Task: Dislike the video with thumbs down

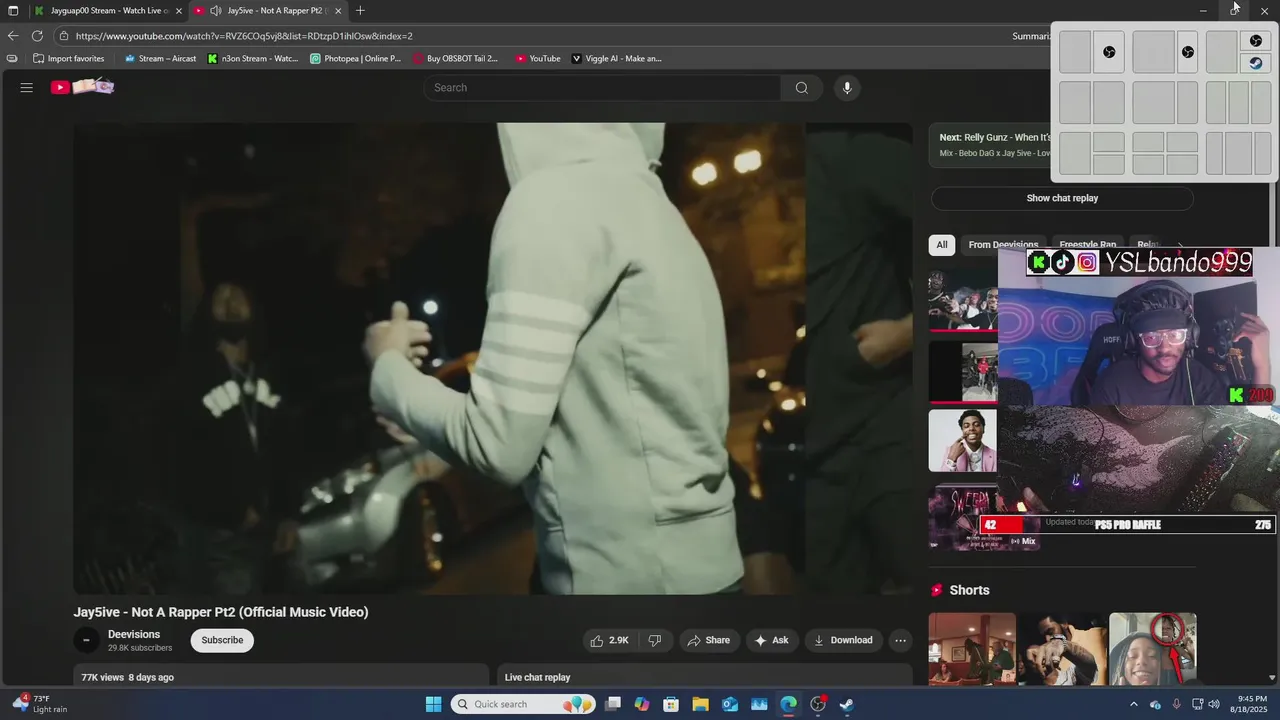Action: [656, 640]
